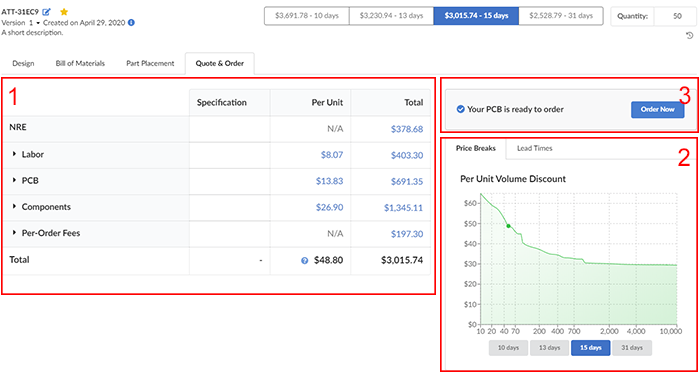Click the NRE row label
The image size is (700, 377).
(18, 127)
